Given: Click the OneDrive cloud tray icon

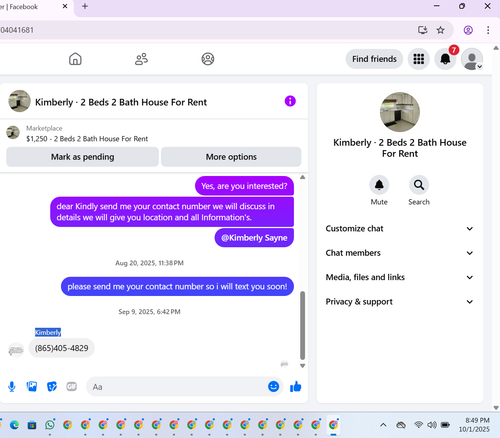Looking at the screenshot, I should coord(401,425).
